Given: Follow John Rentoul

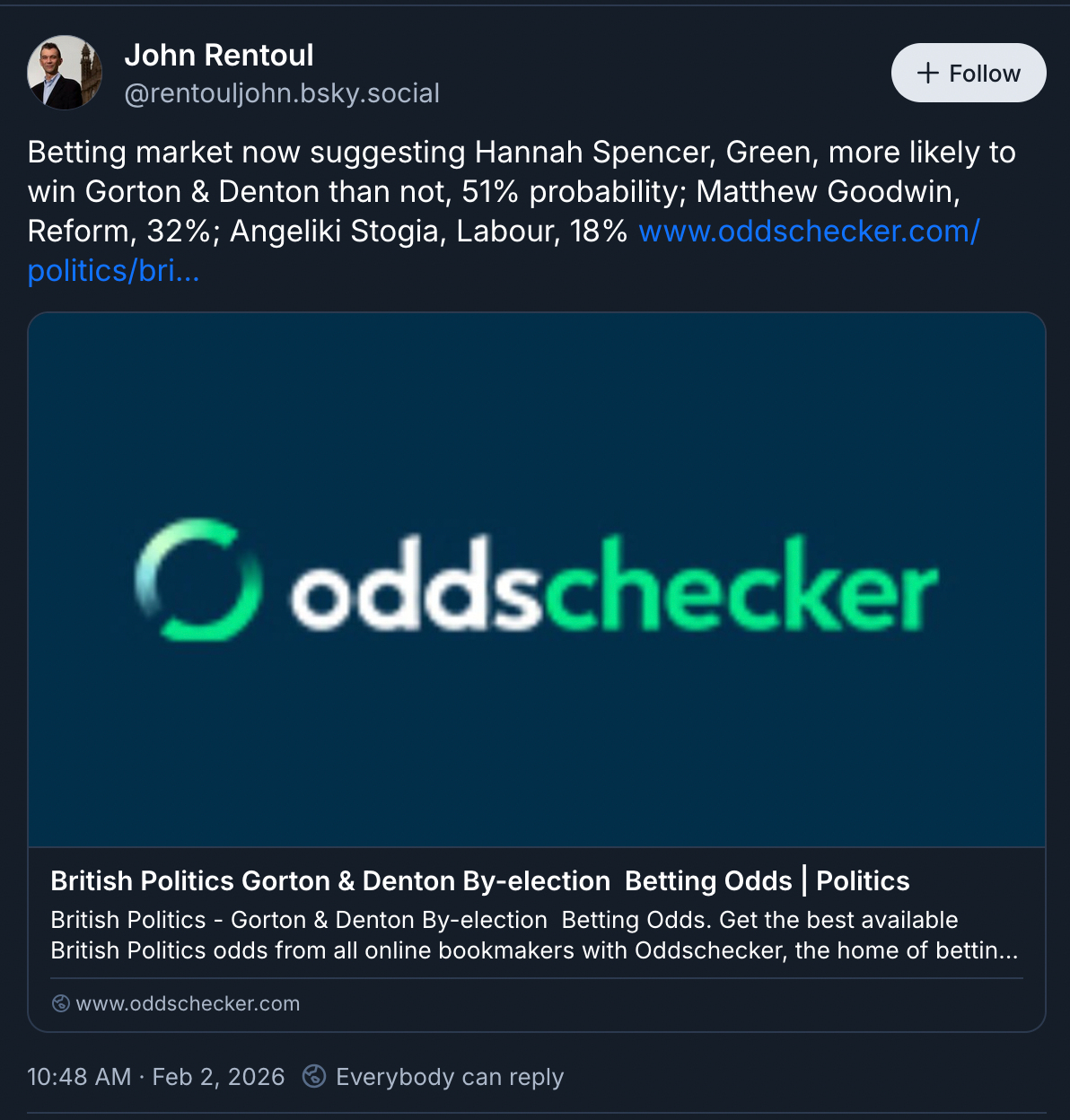Looking at the screenshot, I should (x=968, y=73).
